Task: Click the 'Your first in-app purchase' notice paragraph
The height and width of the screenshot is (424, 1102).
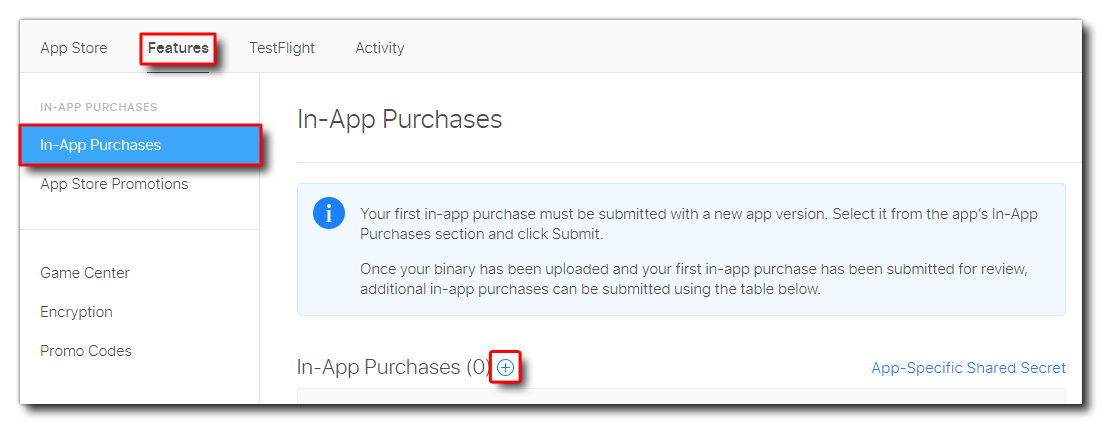Action: (697, 223)
